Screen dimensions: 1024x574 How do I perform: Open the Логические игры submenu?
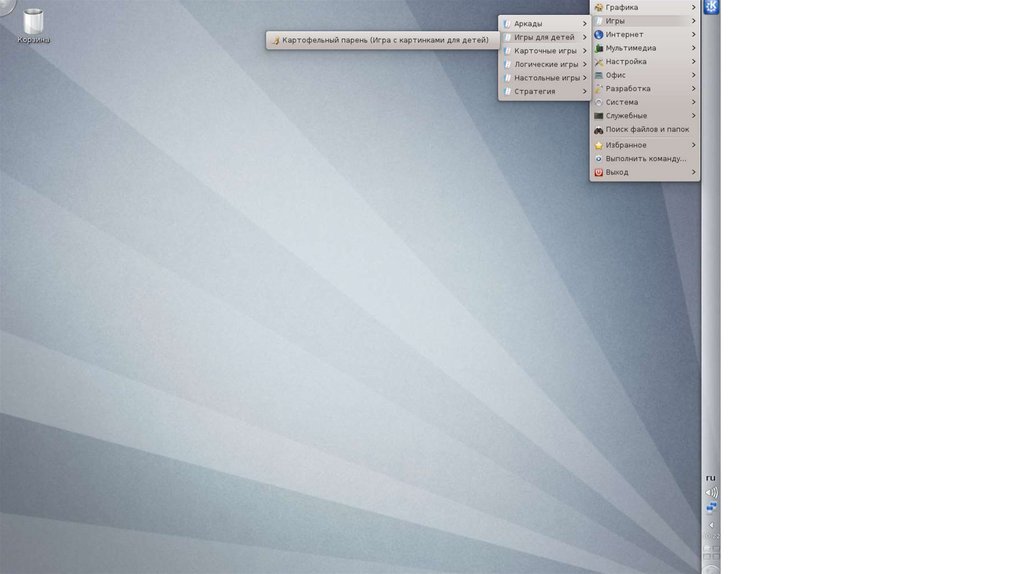(545, 64)
